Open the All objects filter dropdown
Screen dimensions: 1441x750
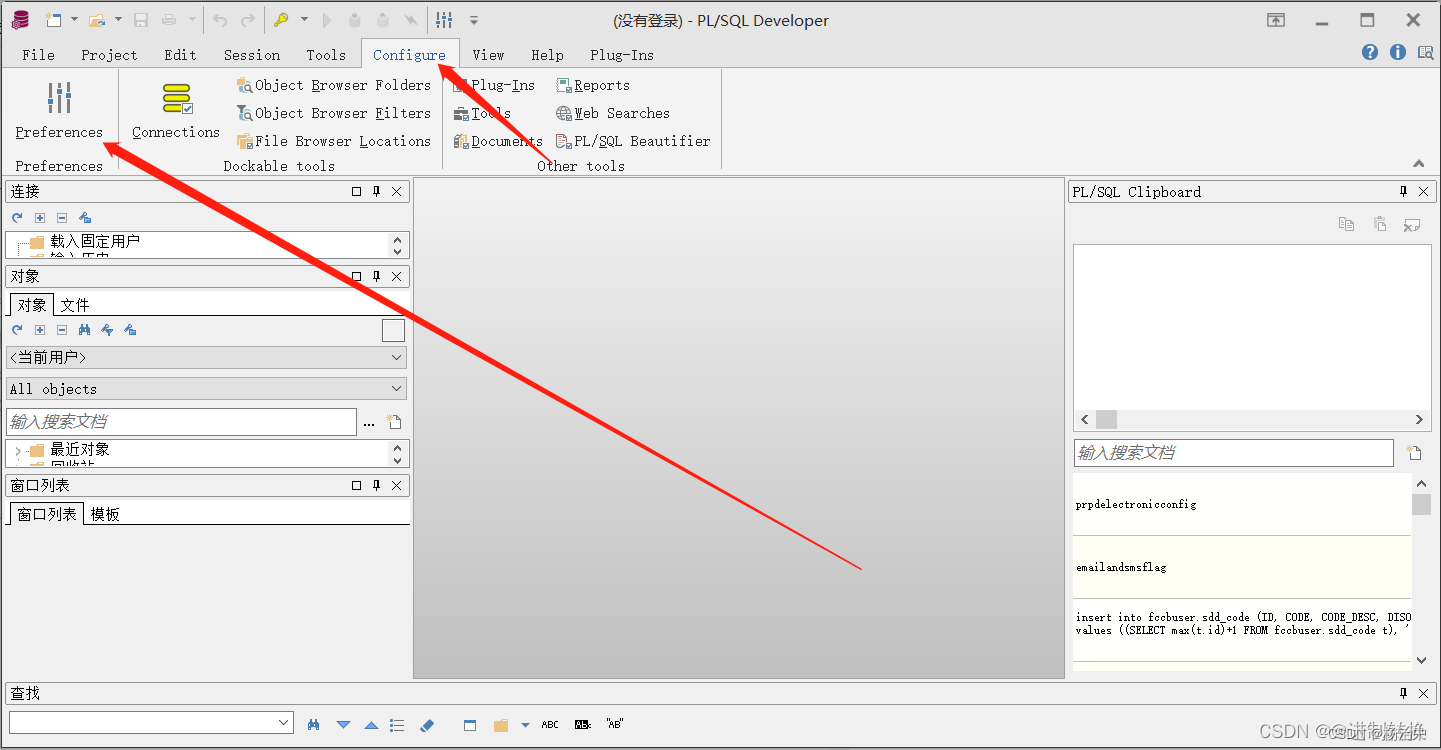click(206, 389)
